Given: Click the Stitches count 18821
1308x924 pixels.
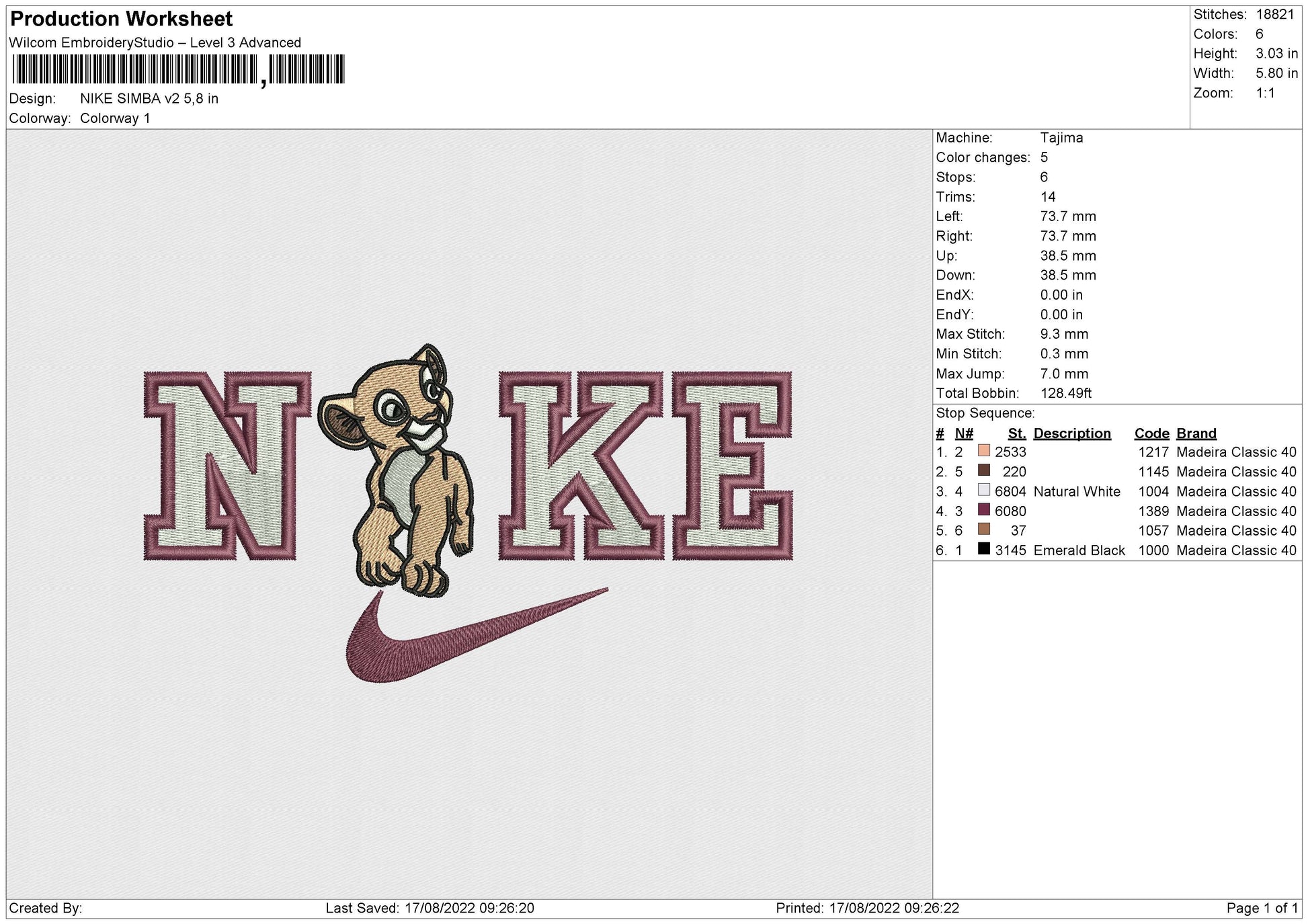Looking at the screenshot, I should tap(1277, 13).
